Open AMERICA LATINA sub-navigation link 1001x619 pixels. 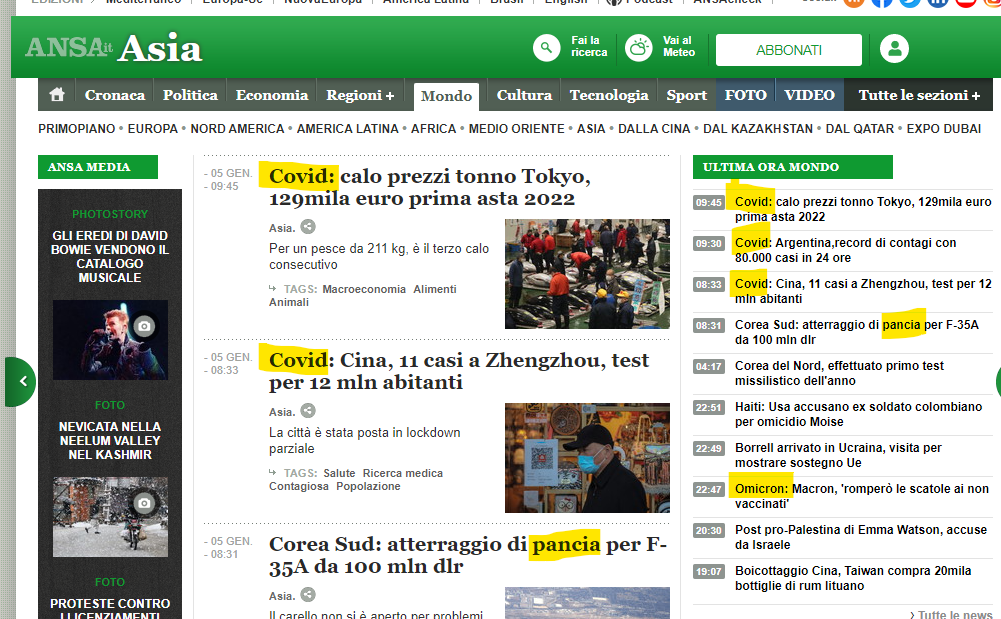(x=347, y=129)
